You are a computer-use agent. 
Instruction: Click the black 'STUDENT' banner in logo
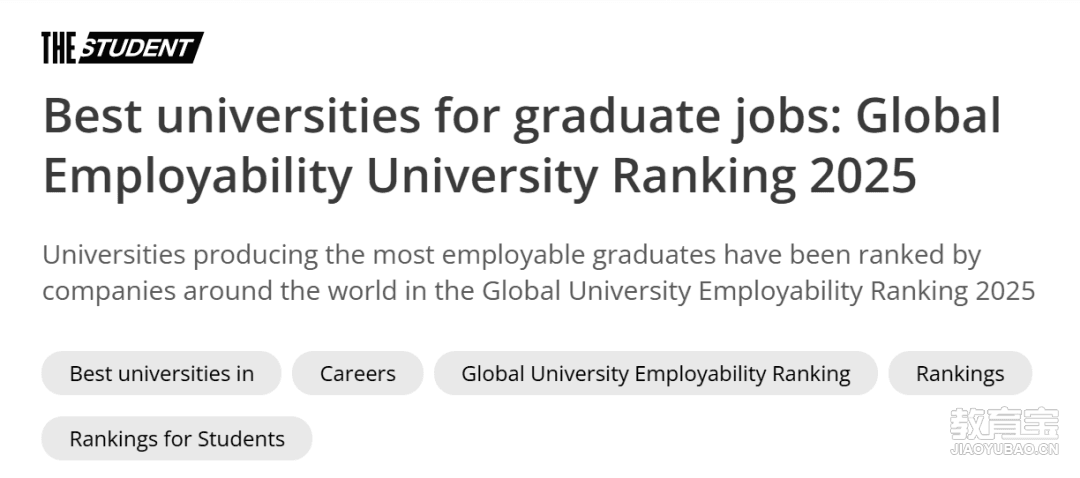click(141, 48)
